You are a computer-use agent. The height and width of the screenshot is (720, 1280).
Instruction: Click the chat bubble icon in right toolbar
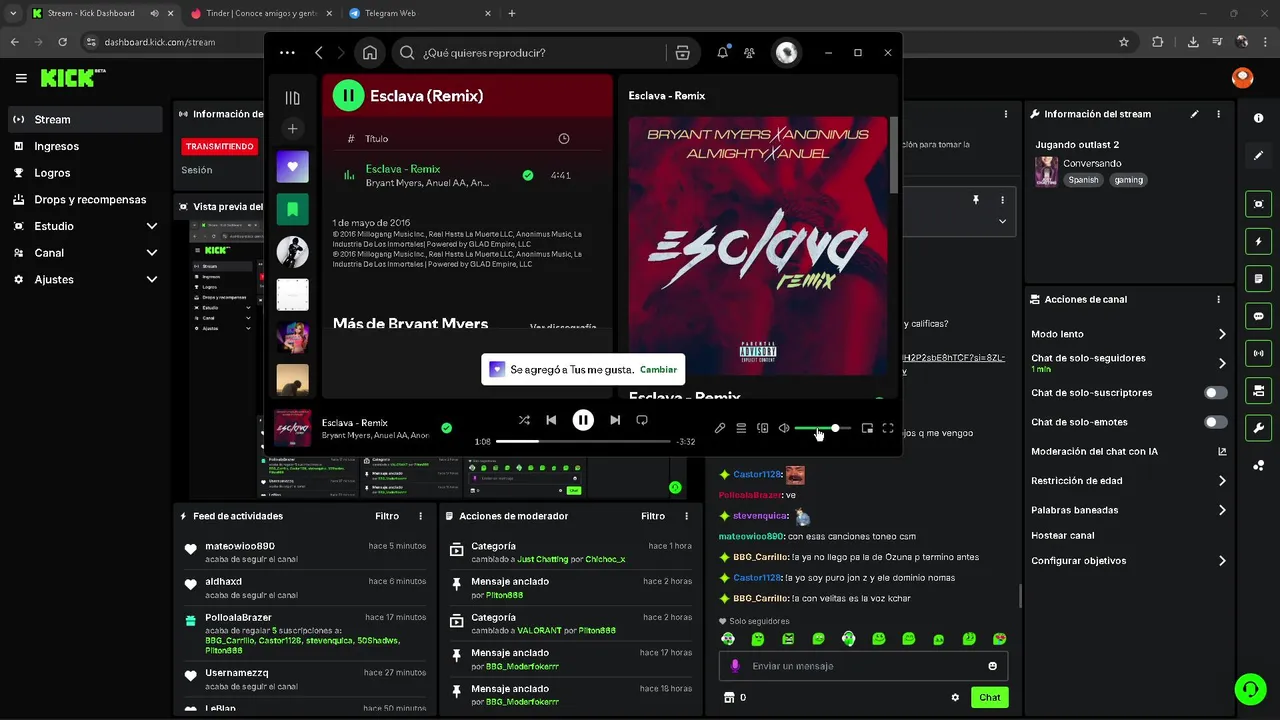[x=1258, y=316]
